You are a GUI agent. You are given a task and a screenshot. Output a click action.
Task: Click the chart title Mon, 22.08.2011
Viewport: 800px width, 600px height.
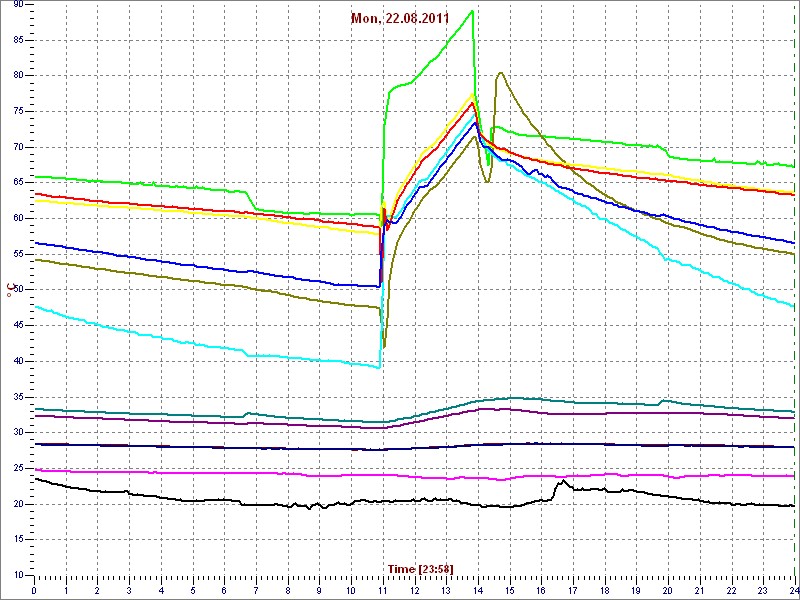[400, 19]
